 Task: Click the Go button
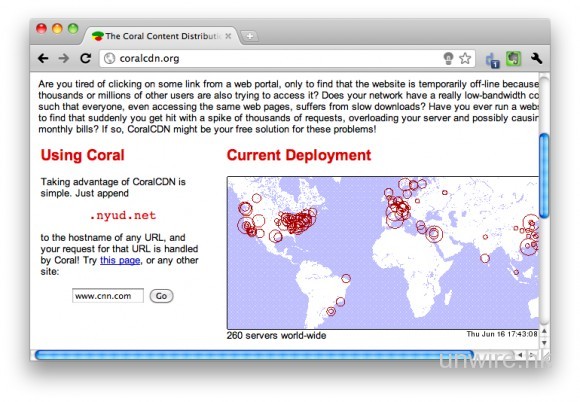161,296
